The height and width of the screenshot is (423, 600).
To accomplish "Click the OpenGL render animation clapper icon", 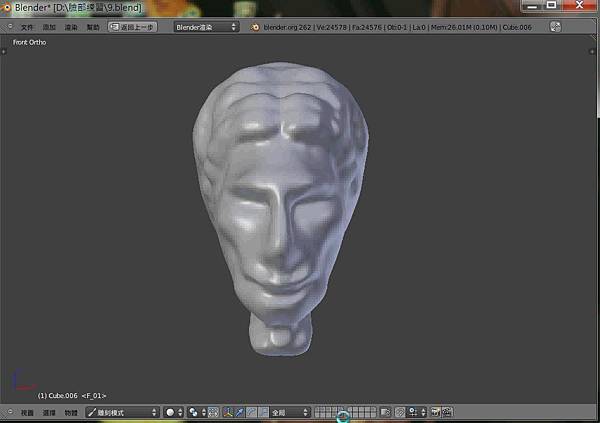I will (447, 412).
